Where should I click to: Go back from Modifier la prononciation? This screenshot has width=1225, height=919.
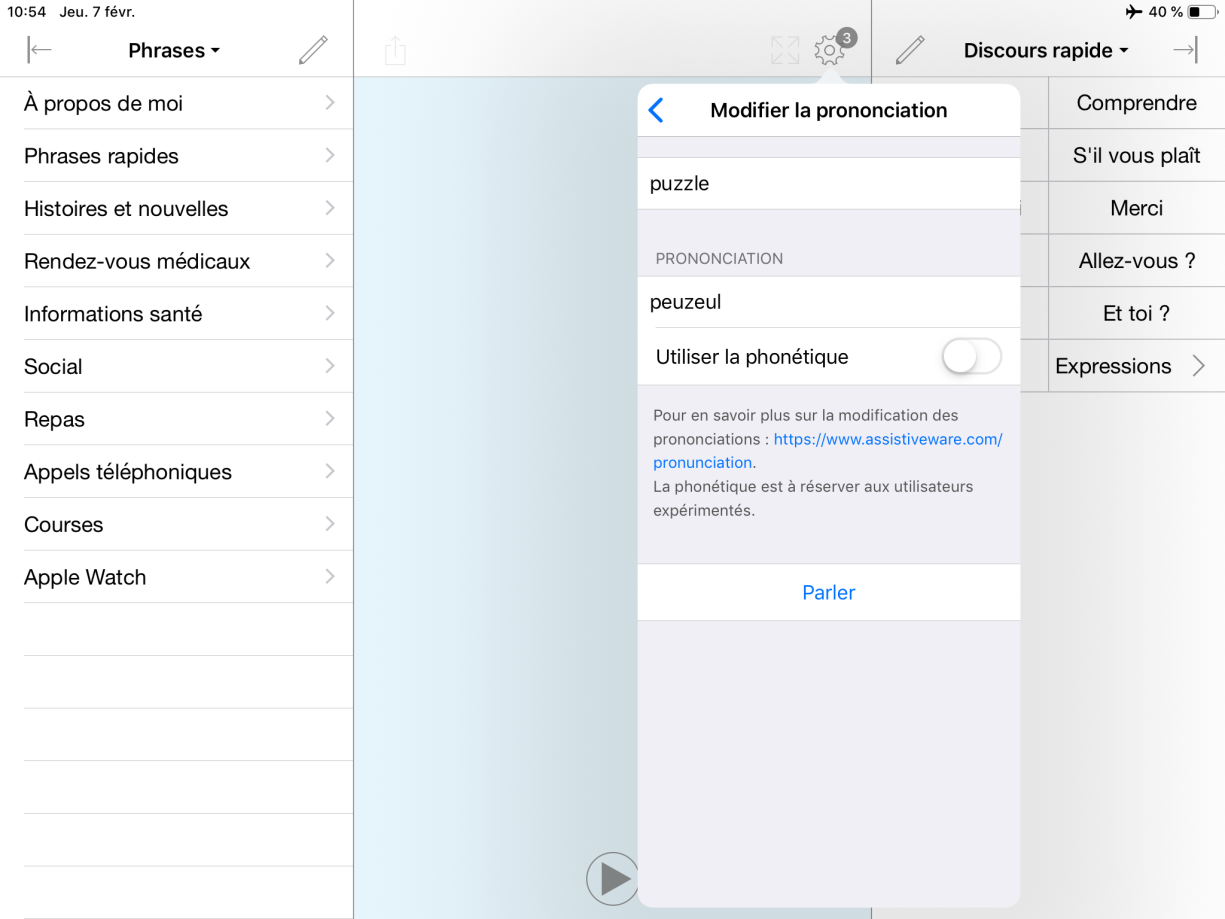[656, 110]
